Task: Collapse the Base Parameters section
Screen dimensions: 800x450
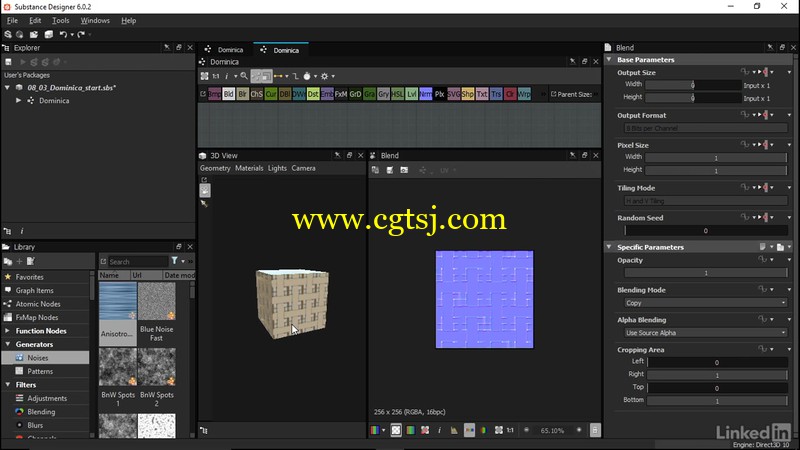Action: coord(609,60)
